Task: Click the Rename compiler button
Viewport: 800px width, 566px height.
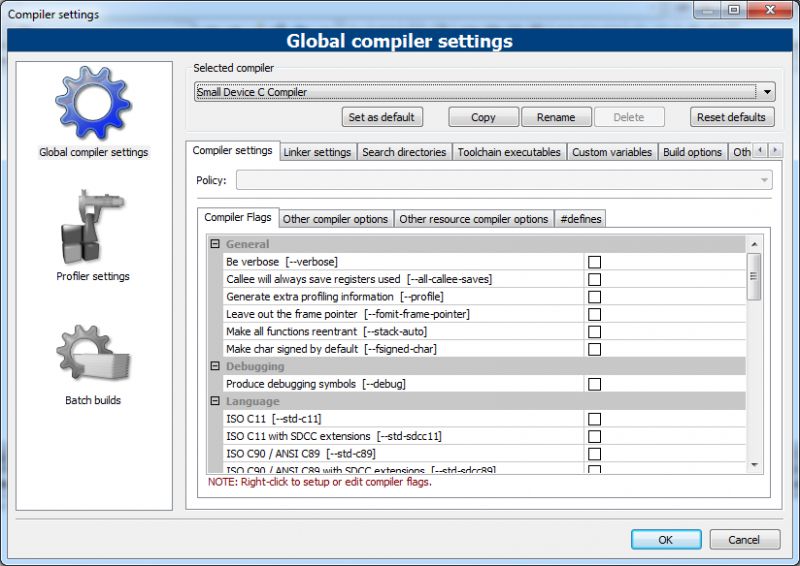Action: click(x=556, y=117)
